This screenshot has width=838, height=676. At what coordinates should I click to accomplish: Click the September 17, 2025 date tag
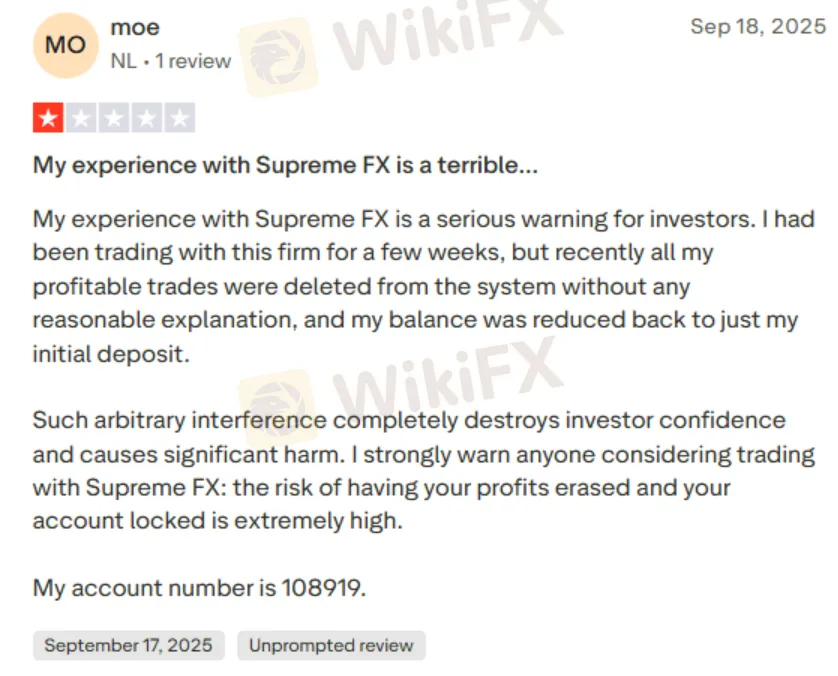tap(128, 645)
